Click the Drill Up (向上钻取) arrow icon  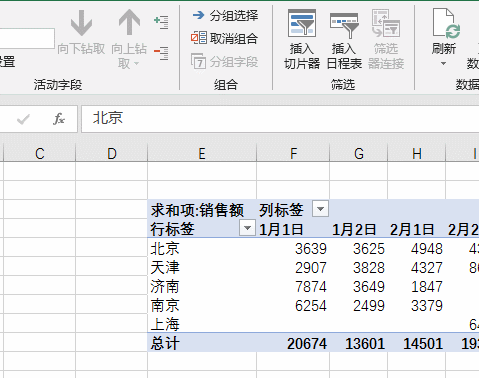pyautogui.click(x=129, y=22)
